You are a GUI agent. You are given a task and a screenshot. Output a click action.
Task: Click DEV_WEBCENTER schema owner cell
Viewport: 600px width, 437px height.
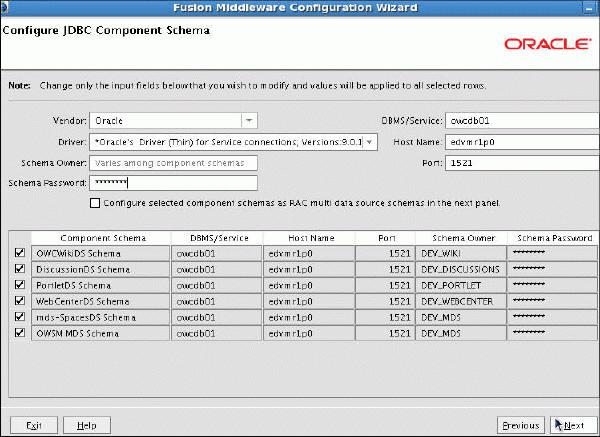click(x=461, y=302)
